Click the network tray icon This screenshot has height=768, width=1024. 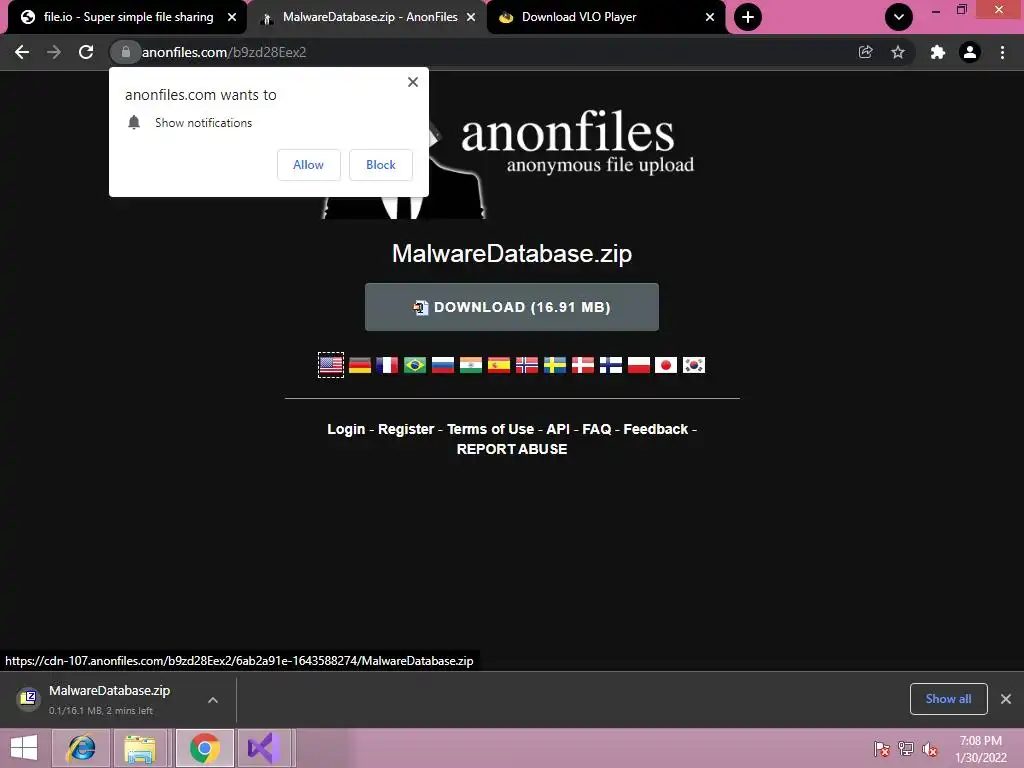(x=906, y=749)
